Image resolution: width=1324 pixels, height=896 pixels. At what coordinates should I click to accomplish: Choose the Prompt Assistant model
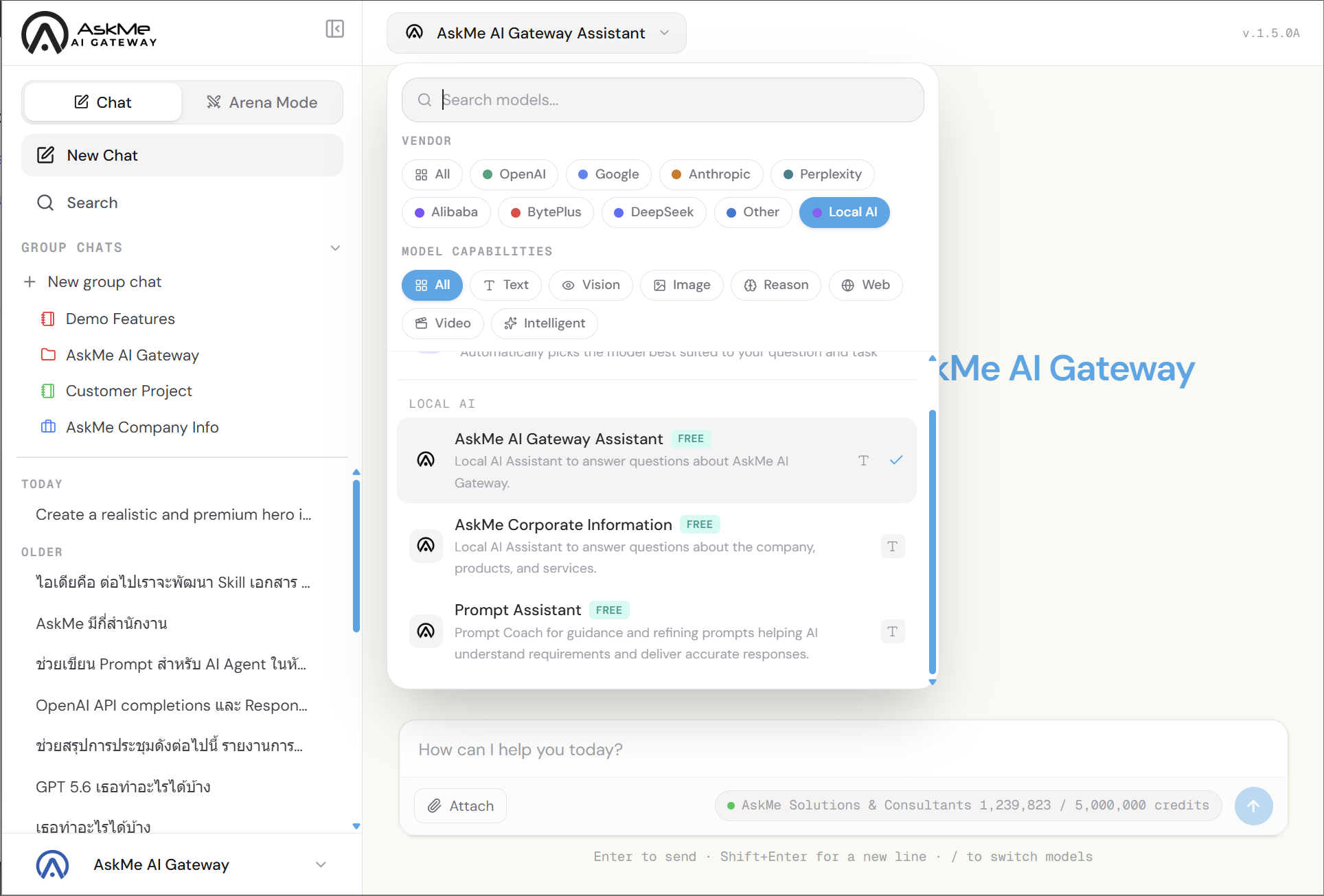click(657, 631)
